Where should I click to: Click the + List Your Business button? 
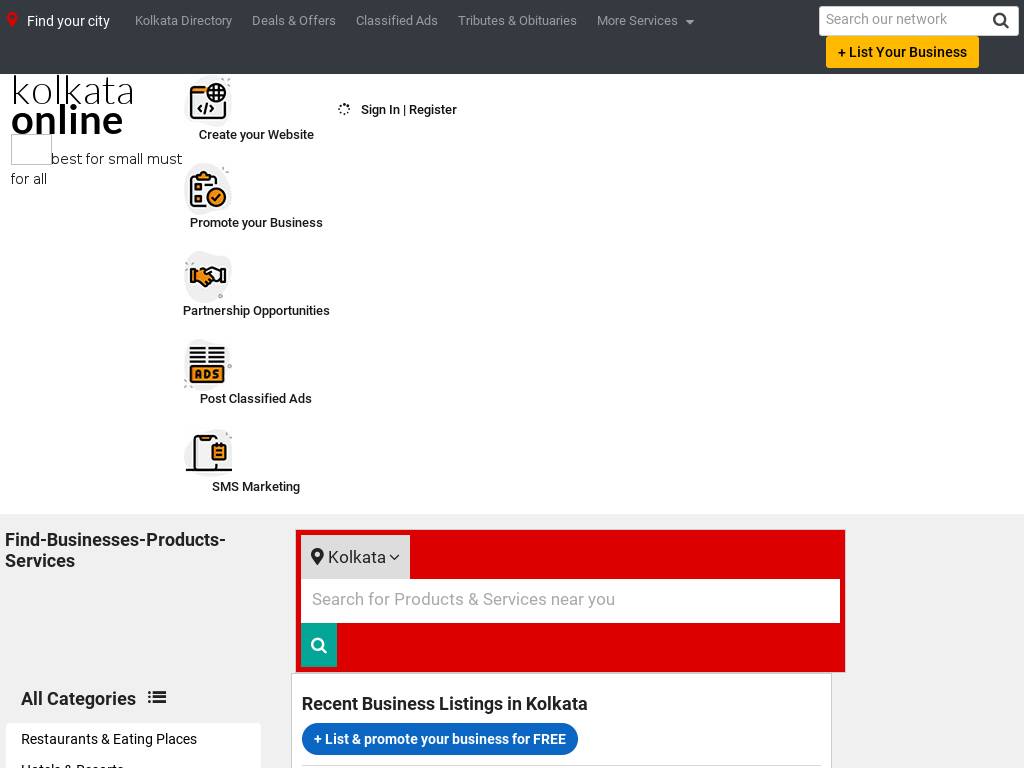pos(902,52)
